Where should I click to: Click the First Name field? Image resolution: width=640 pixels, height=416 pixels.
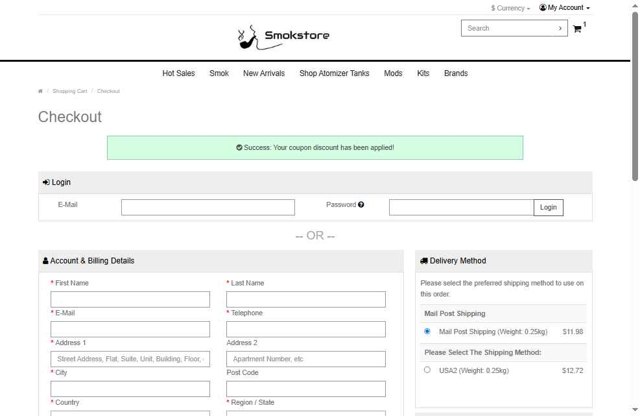coord(130,299)
